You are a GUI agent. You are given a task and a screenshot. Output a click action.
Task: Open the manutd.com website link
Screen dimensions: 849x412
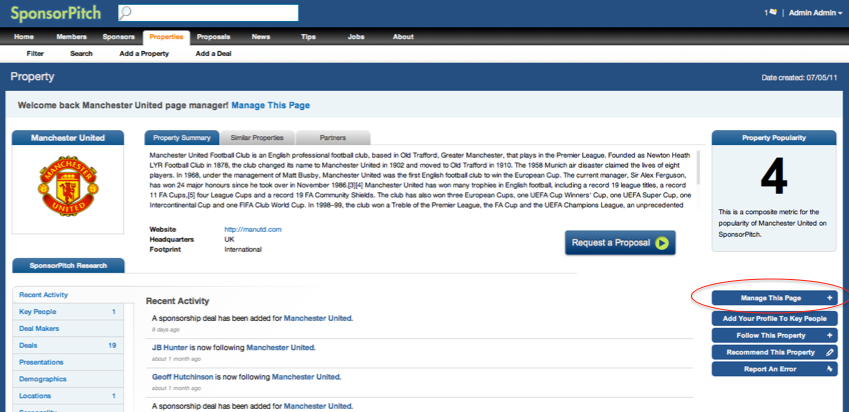click(x=253, y=230)
